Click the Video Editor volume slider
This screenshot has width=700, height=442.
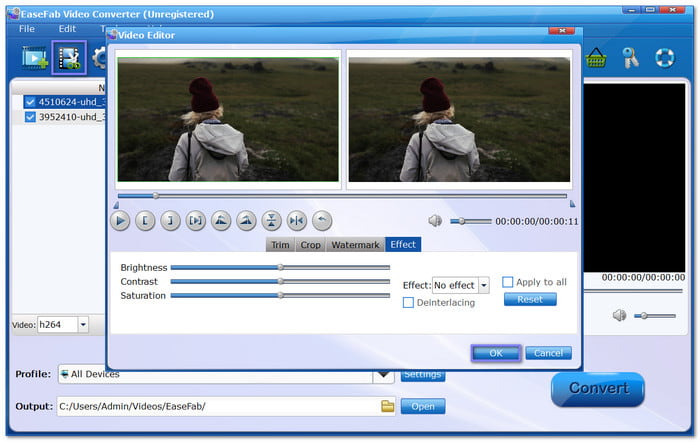[x=471, y=221]
